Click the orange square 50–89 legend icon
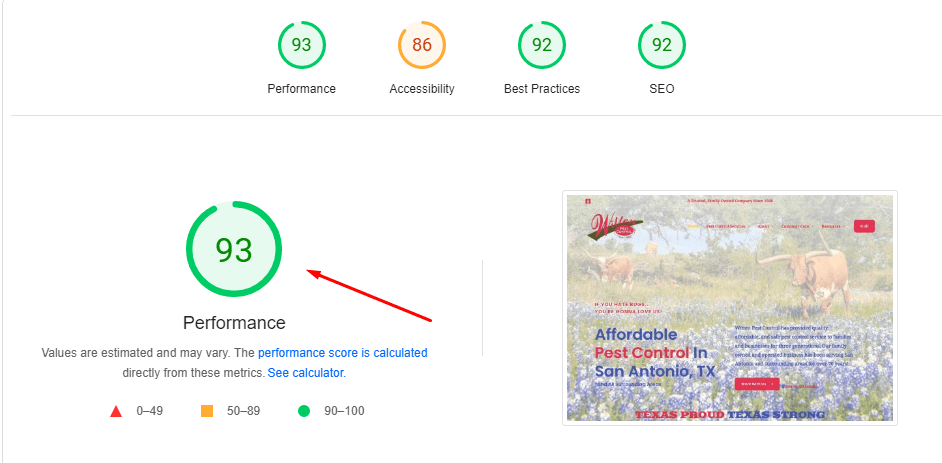The image size is (942, 463). tap(207, 411)
